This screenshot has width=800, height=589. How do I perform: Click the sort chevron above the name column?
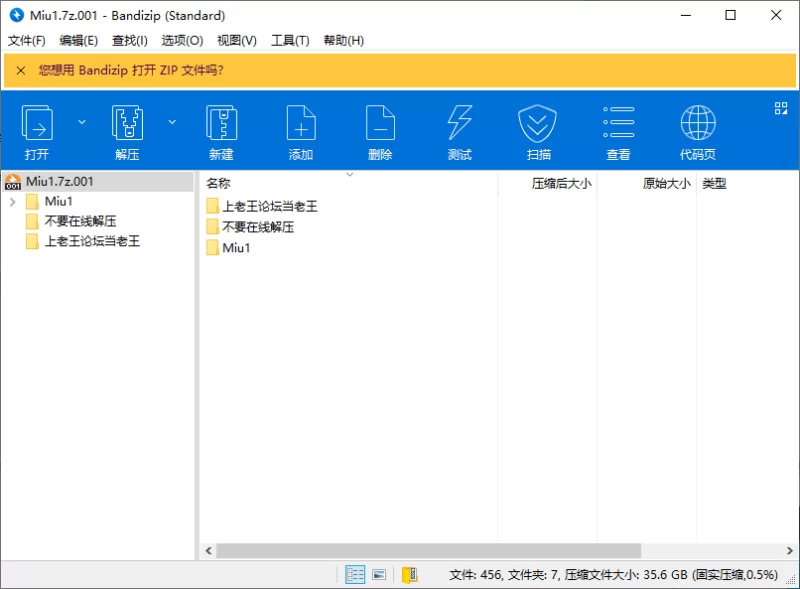[349, 175]
